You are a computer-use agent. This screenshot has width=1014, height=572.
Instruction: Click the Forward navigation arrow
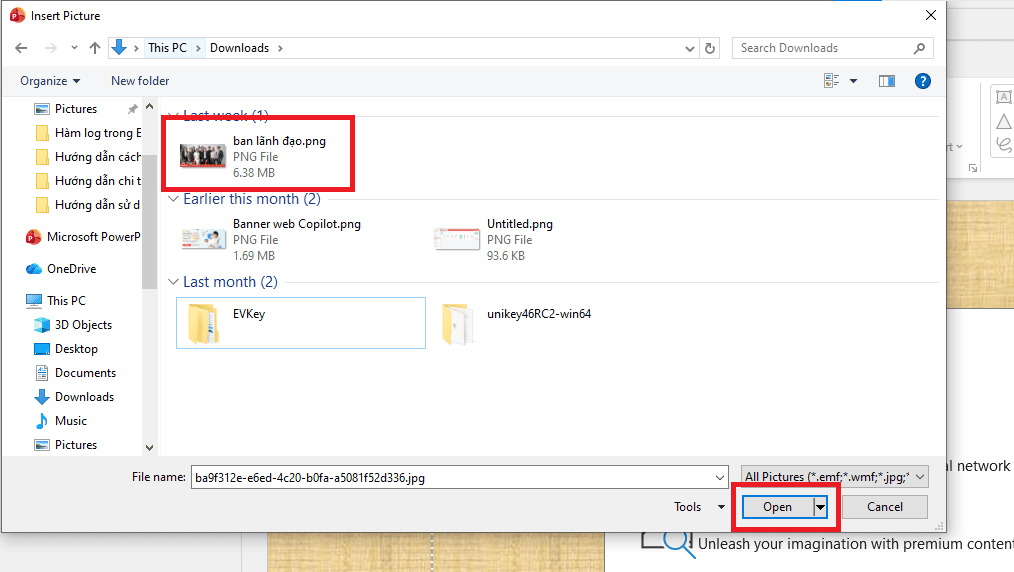point(50,48)
